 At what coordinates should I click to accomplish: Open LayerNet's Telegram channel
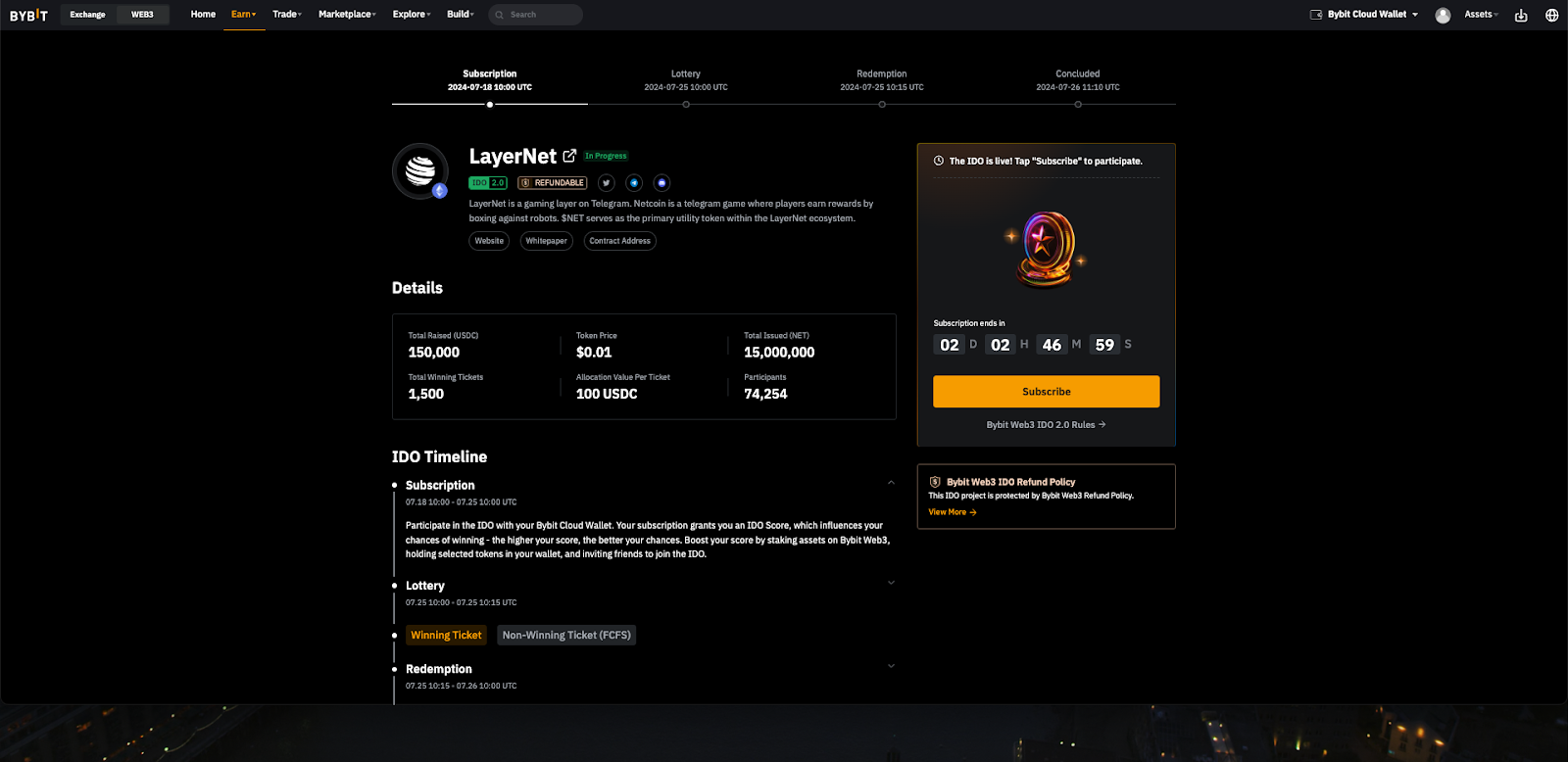click(x=634, y=183)
